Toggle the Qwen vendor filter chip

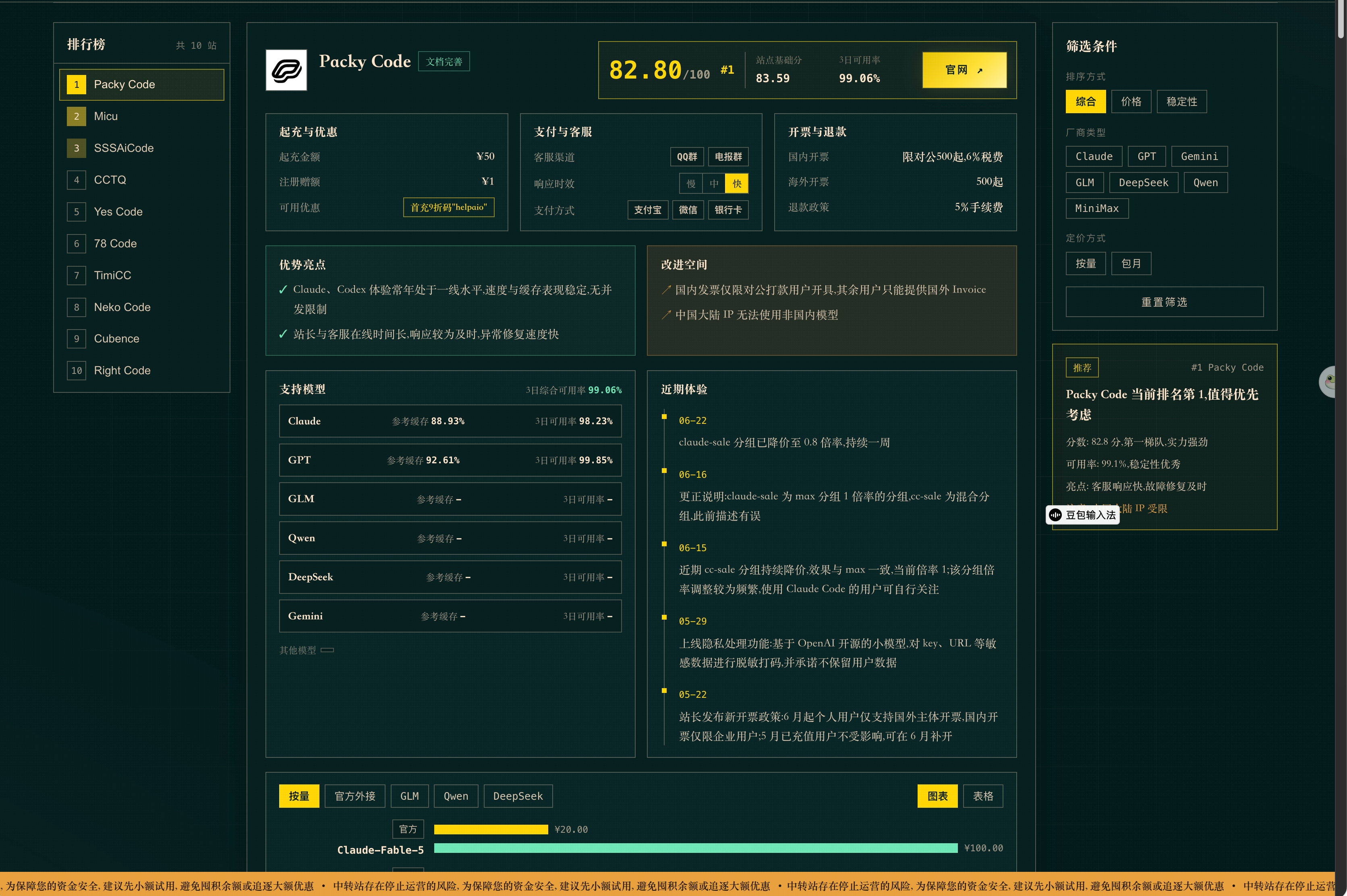coord(1205,183)
